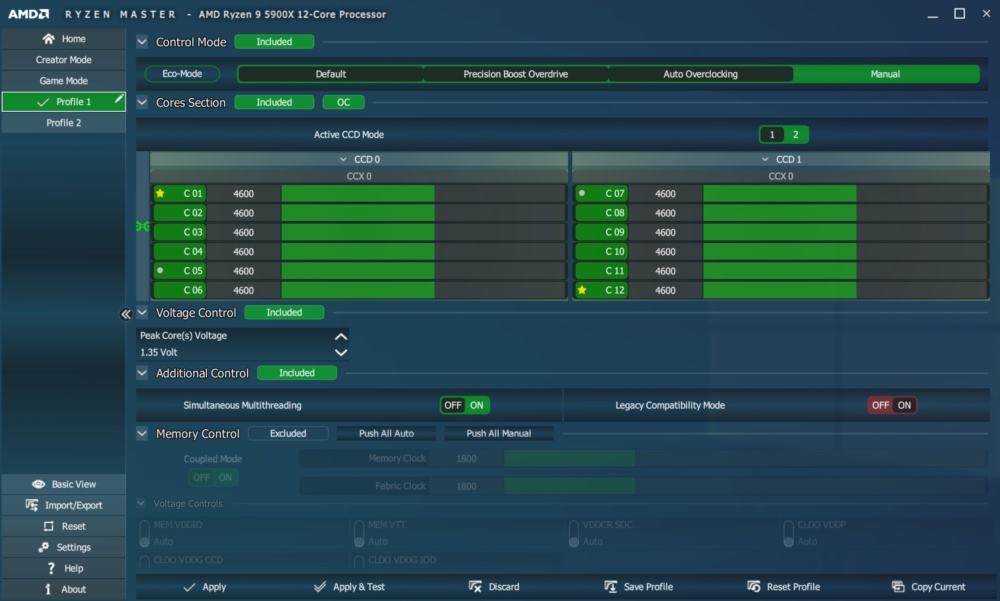Open the About page
The width and height of the screenshot is (1000, 601).
click(x=63, y=590)
